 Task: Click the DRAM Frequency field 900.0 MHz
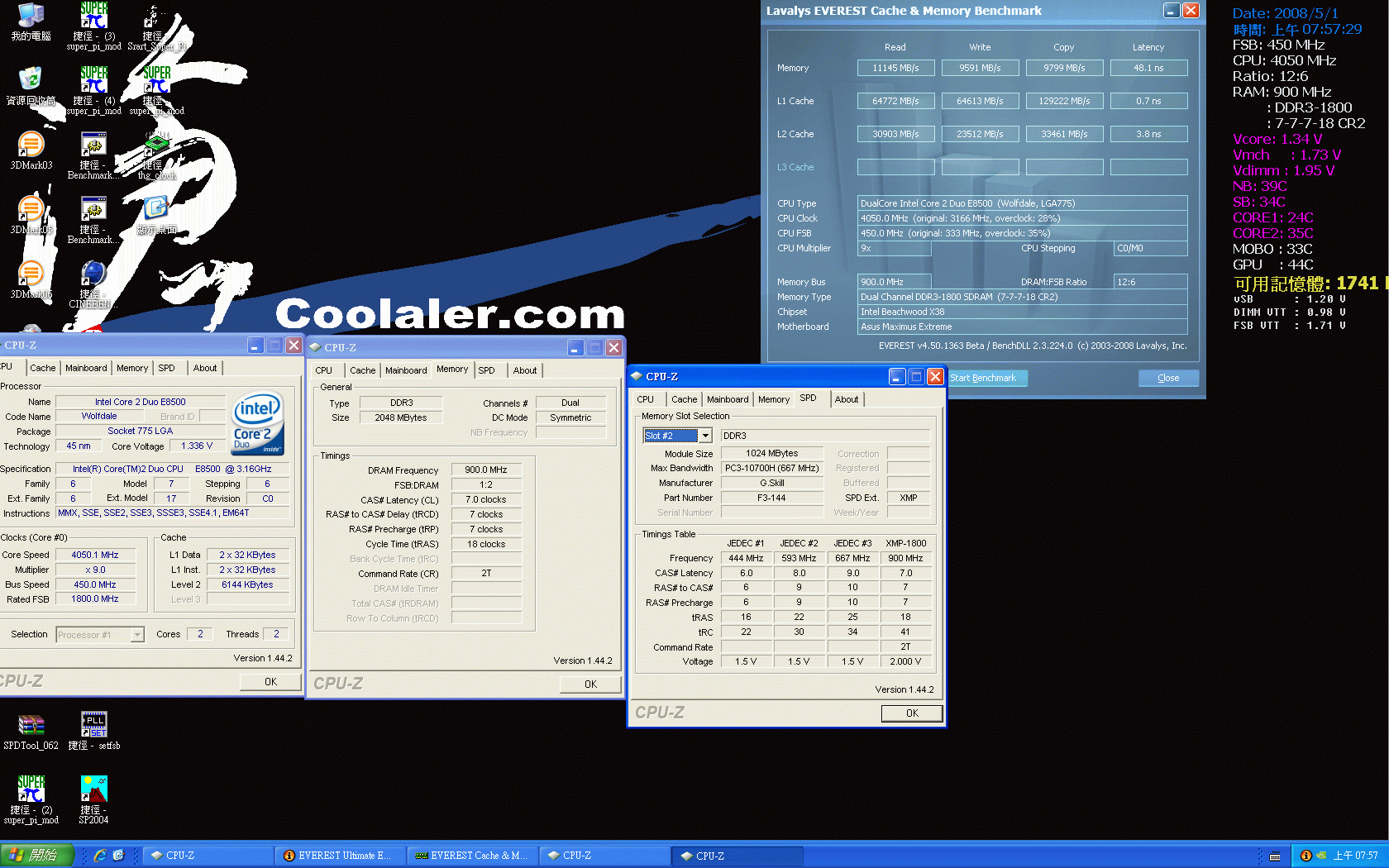pos(486,470)
